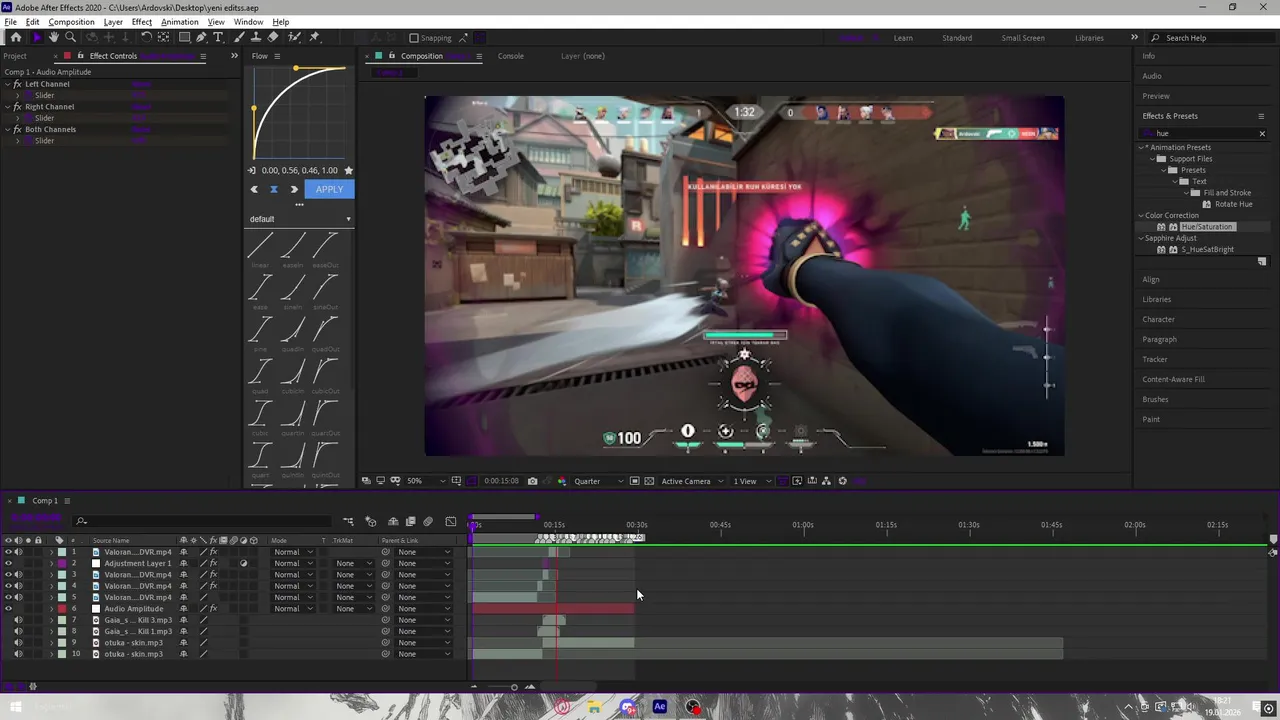Mute audio of layer 3 Valoran DVR.mp4
Viewport: 1280px width, 720px height.
tap(18, 575)
